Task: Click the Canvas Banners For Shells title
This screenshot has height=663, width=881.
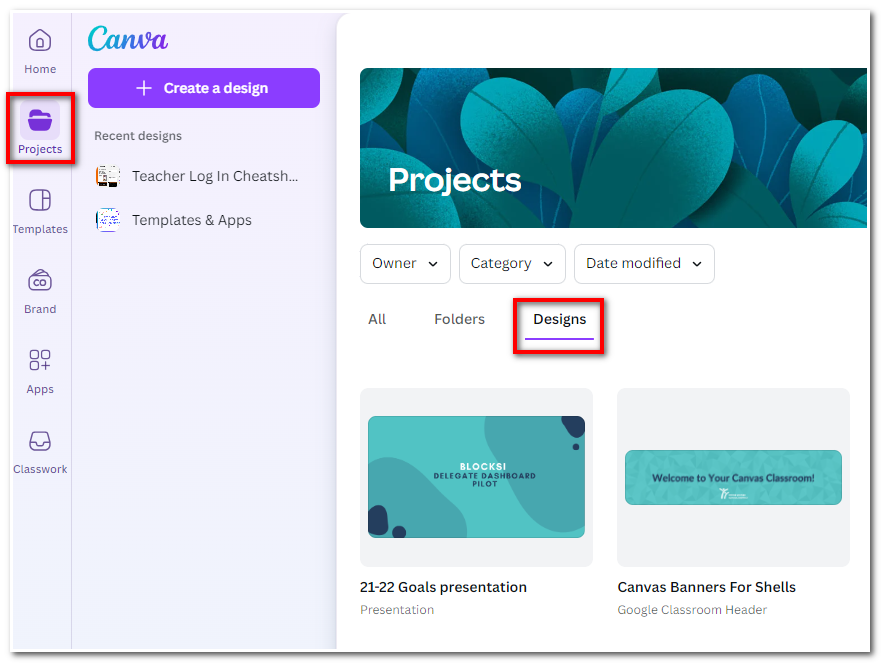Action: tap(707, 587)
